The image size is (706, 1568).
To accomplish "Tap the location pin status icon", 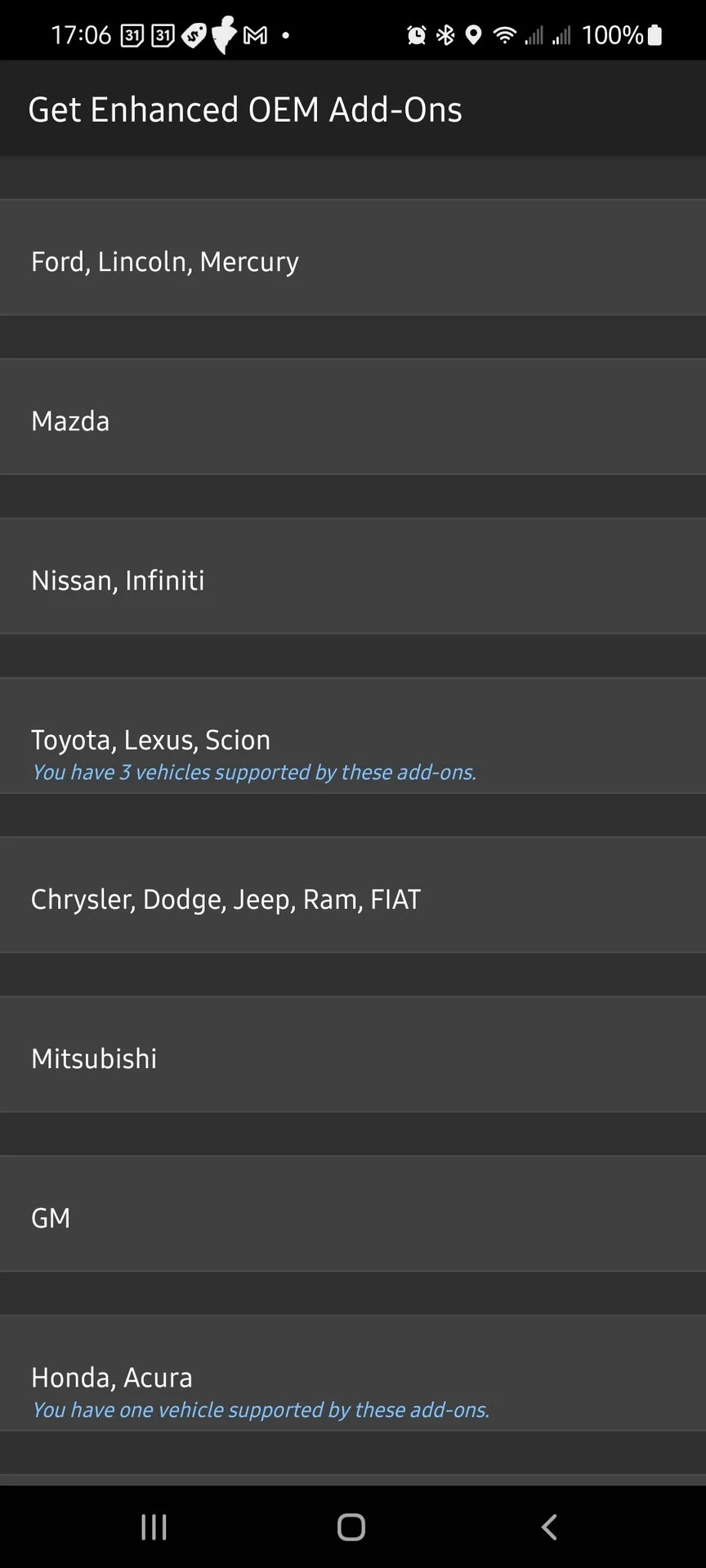I will point(473,35).
